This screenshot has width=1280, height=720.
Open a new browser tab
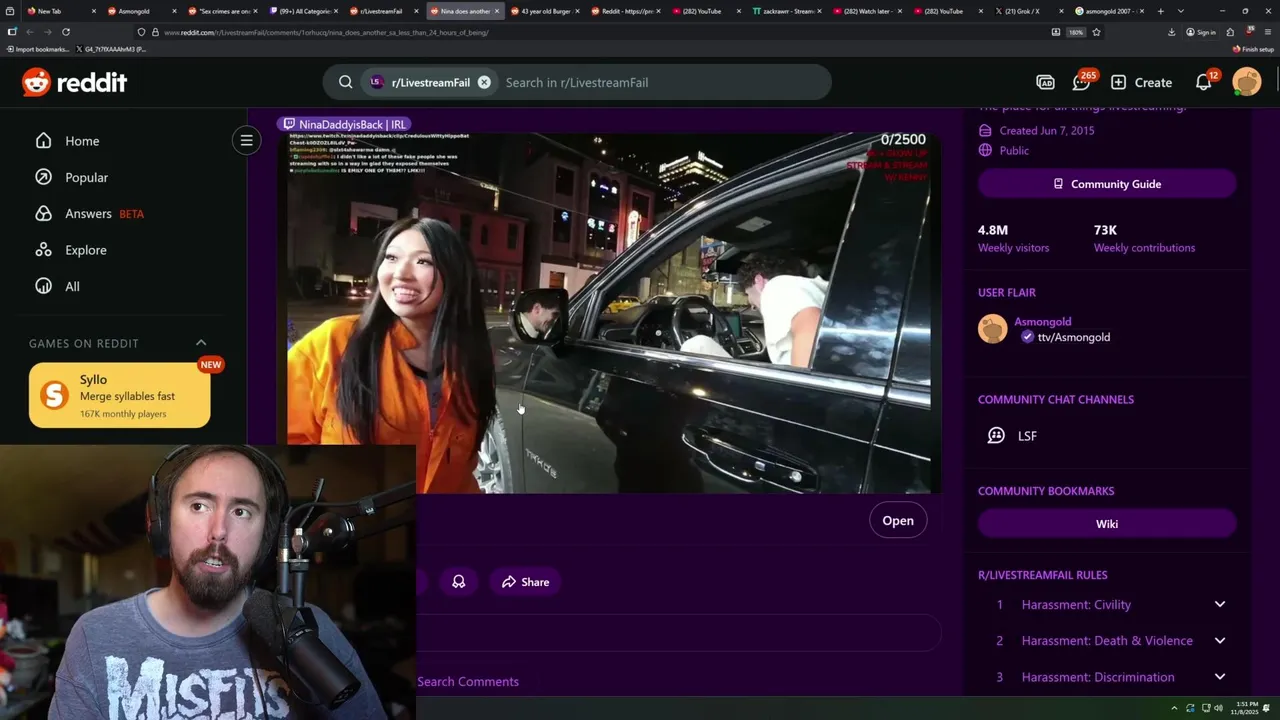pos(1160,11)
